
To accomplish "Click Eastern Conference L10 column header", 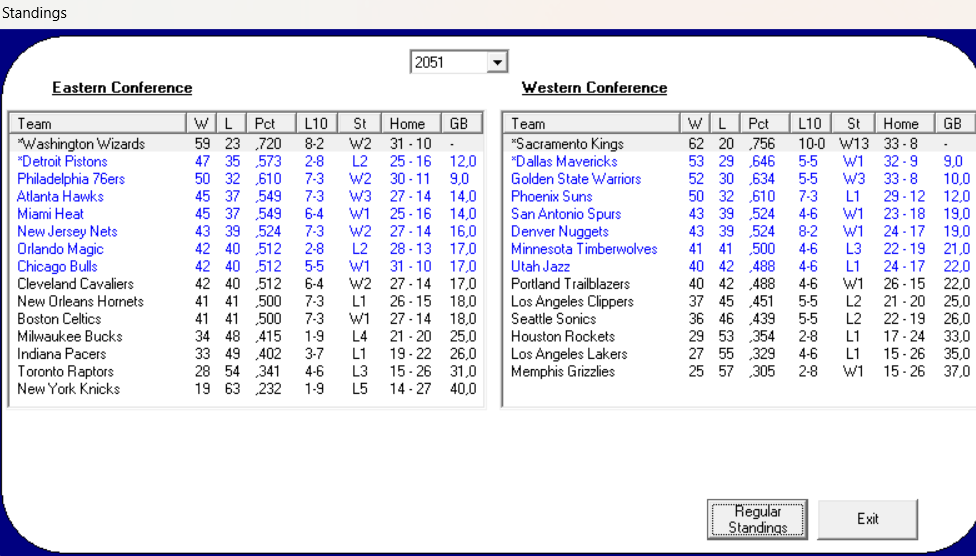I will (x=317, y=123).
